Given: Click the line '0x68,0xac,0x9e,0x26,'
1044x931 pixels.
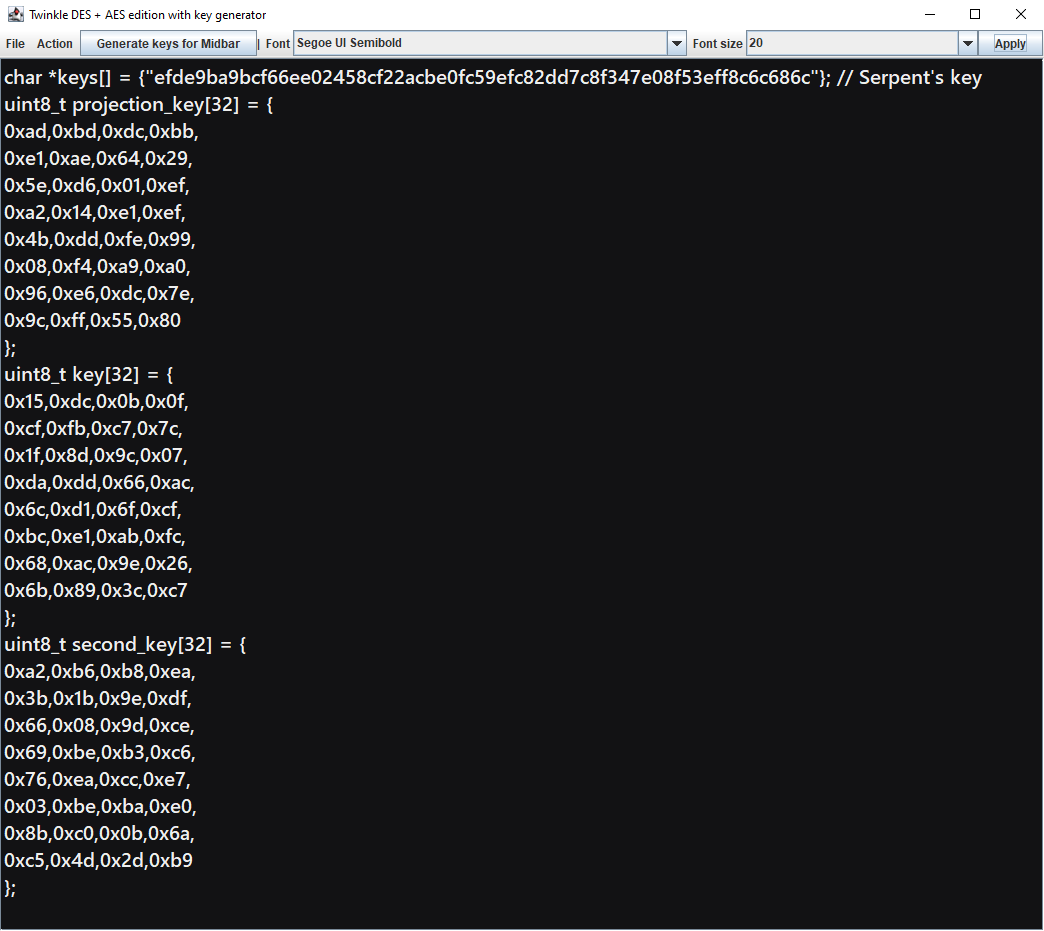Looking at the screenshot, I should pos(98,564).
